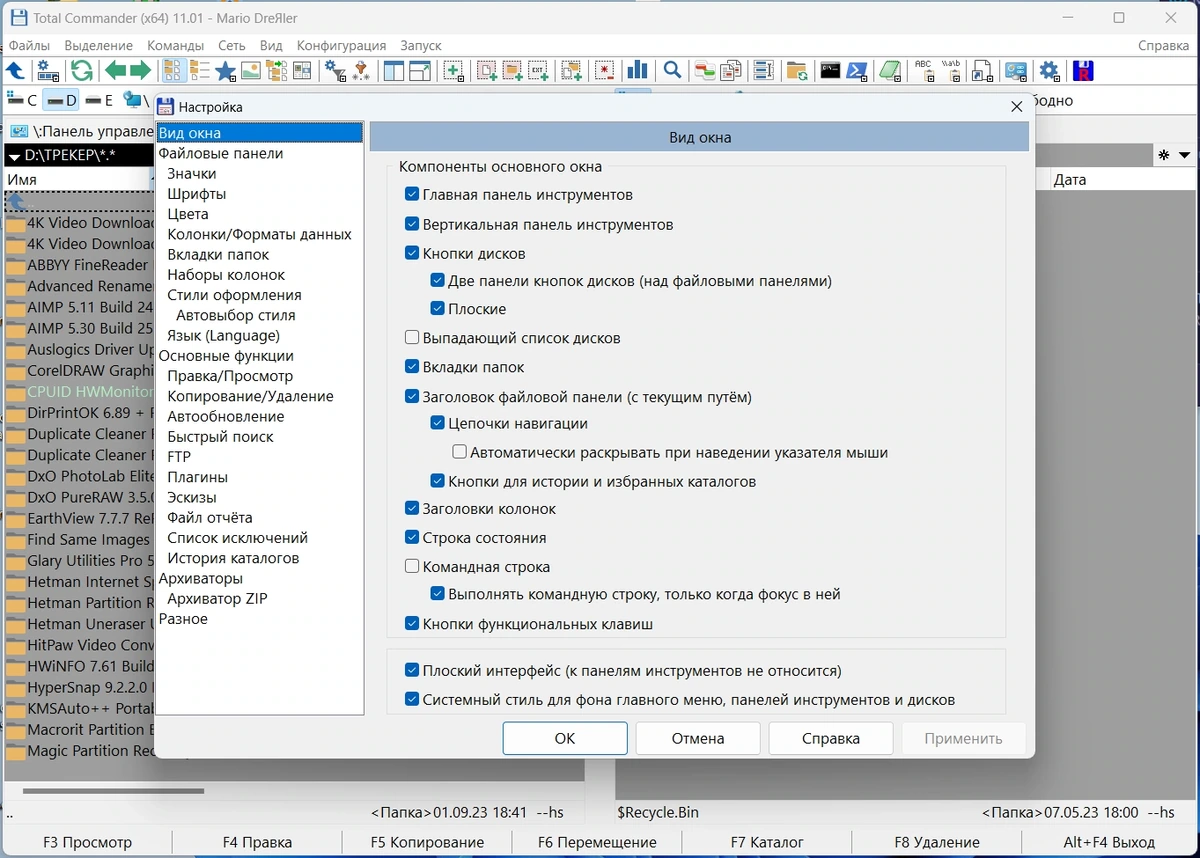Screen dimensions: 1200x858
Task: Select drive E button
Action: coord(99,100)
